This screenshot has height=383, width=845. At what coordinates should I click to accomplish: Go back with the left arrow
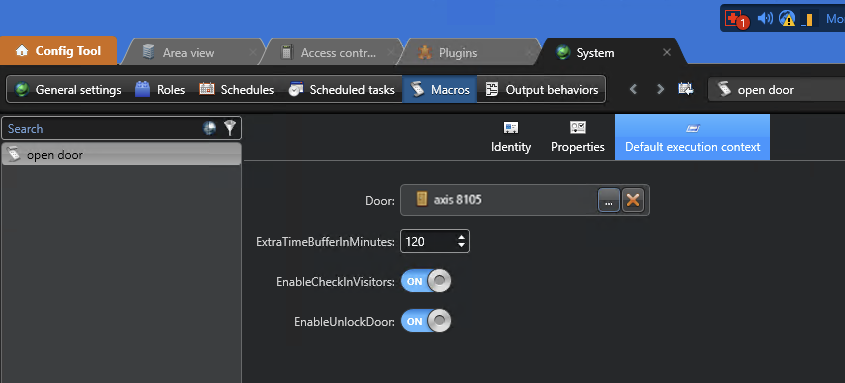point(634,89)
